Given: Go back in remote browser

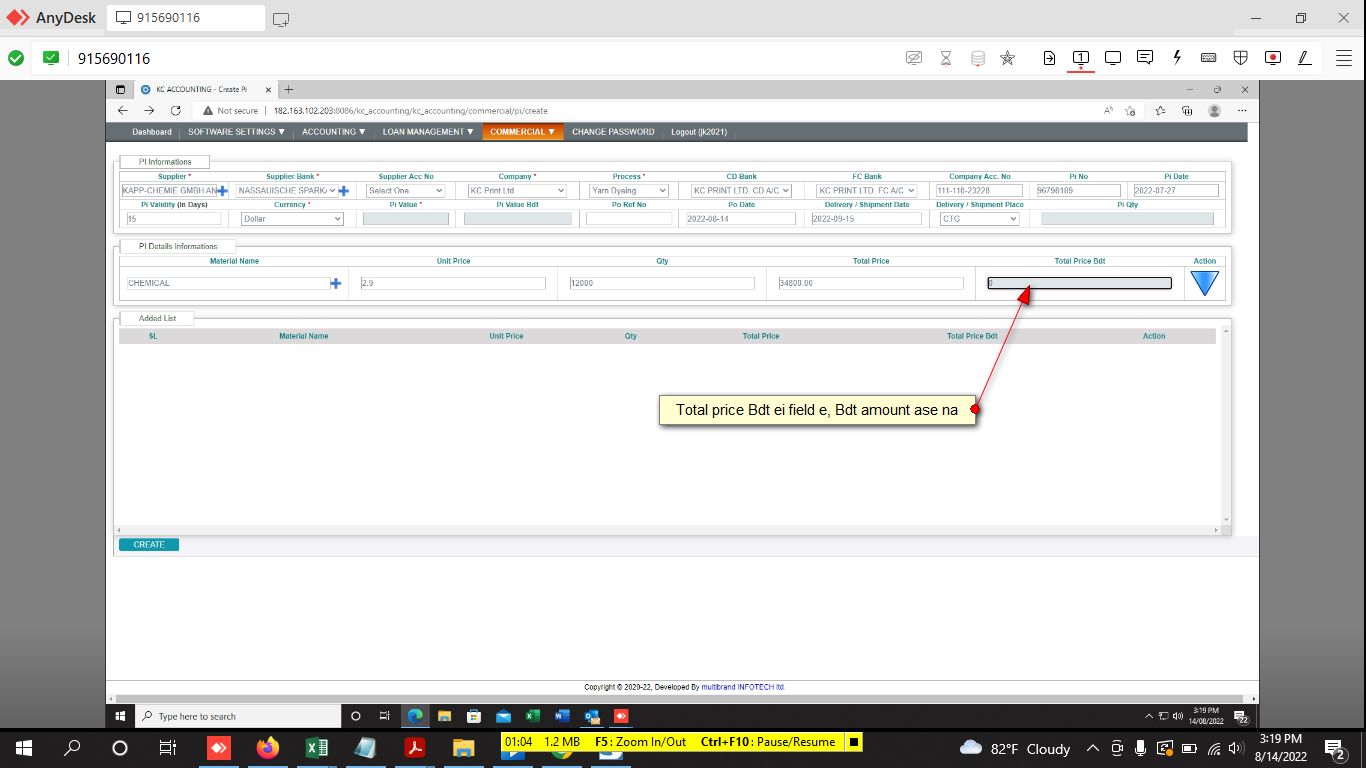Looking at the screenshot, I should [123, 111].
